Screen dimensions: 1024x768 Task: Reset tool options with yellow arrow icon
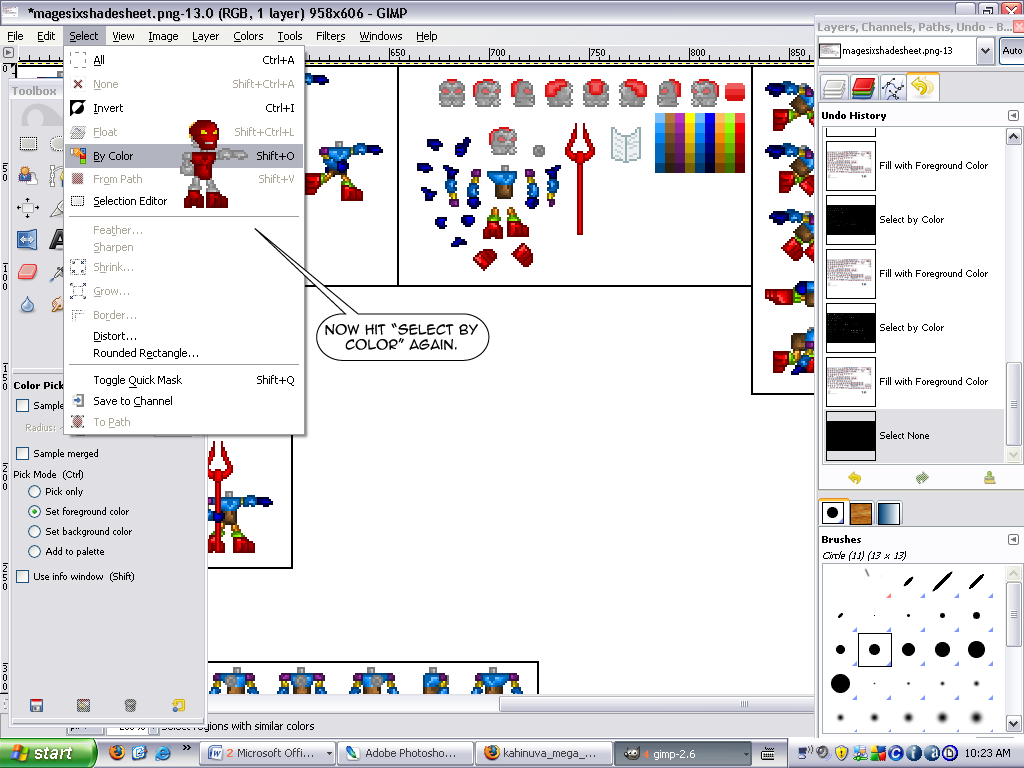[178, 705]
